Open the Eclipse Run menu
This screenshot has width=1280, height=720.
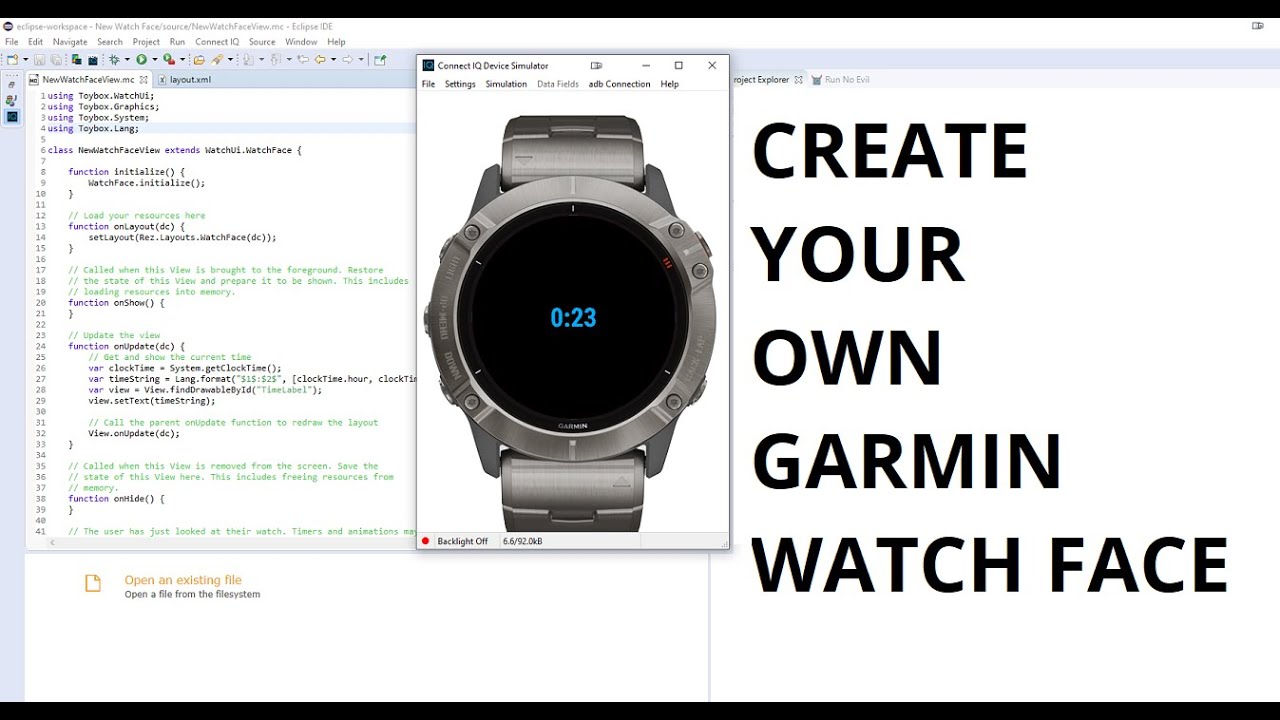click(x=177, y=42)
